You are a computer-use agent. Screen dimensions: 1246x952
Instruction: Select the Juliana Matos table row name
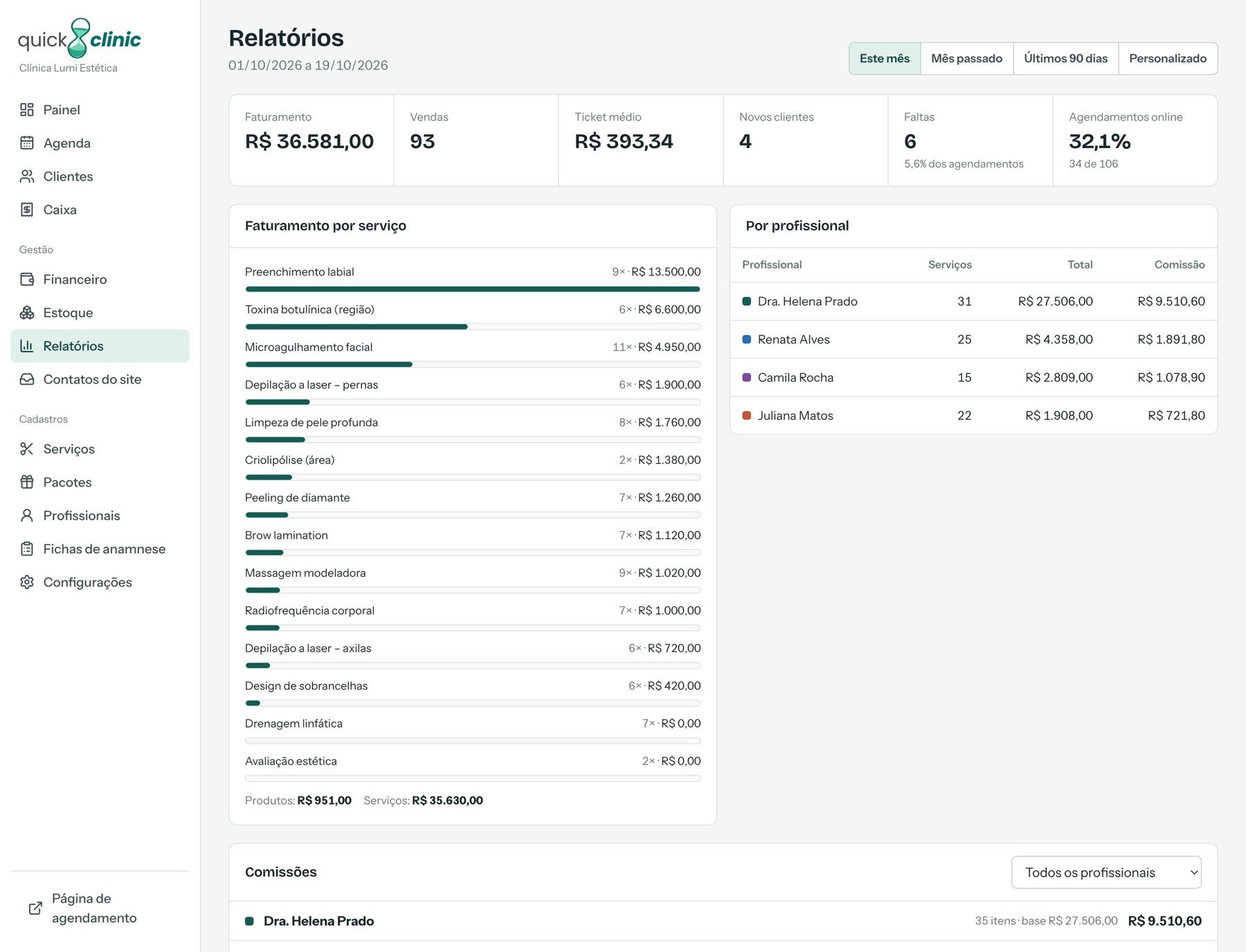795,415
